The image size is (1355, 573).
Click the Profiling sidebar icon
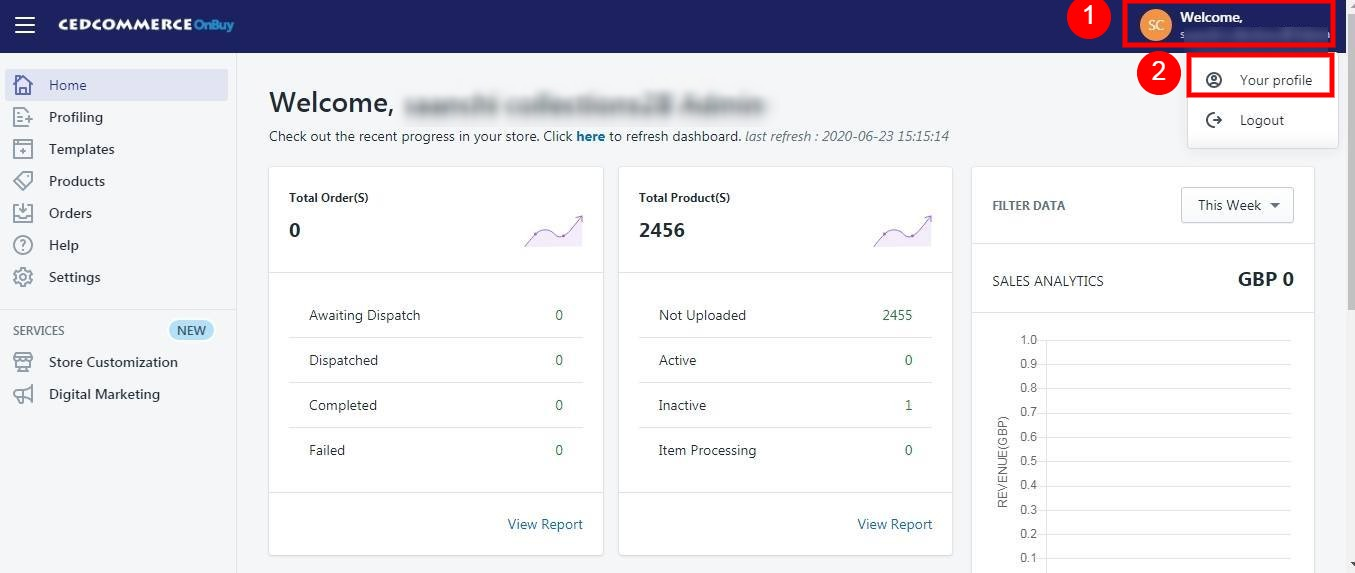(x=23, y=117)
